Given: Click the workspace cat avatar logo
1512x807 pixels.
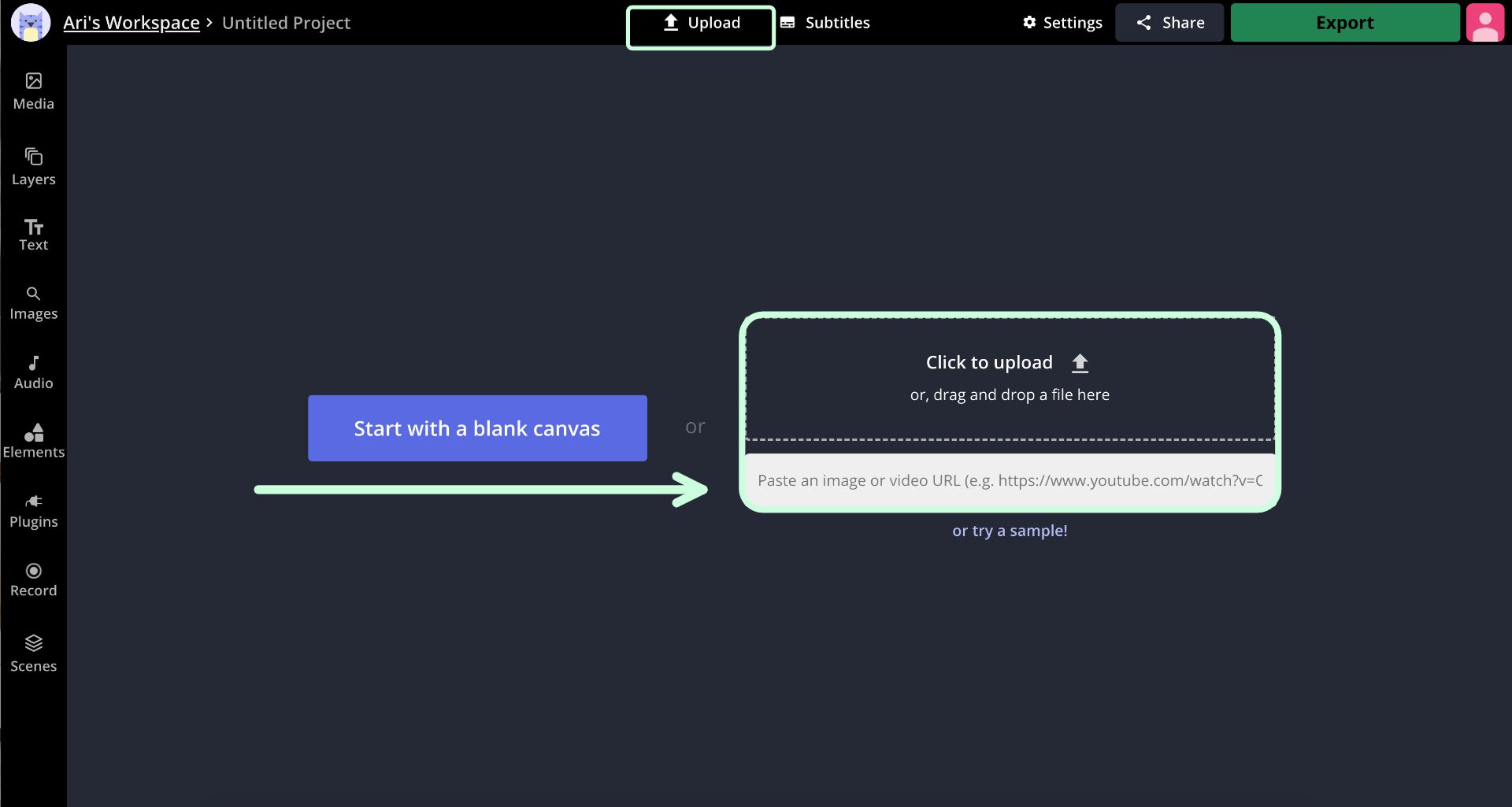Looking at the screenshot, I should tap(31, 23).
